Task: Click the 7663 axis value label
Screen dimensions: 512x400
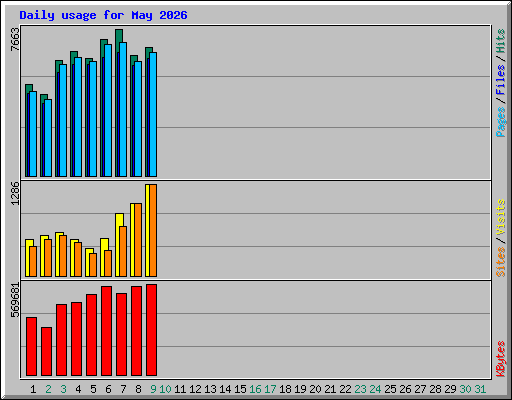Action: pyautogui.click(x=15, y=39)
